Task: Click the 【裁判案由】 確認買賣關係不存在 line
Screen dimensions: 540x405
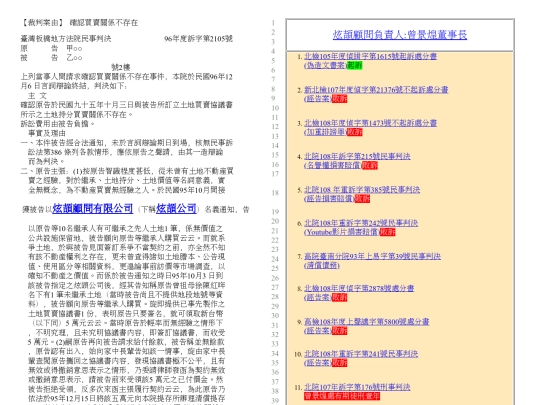Action: click(x=79, y=23)
